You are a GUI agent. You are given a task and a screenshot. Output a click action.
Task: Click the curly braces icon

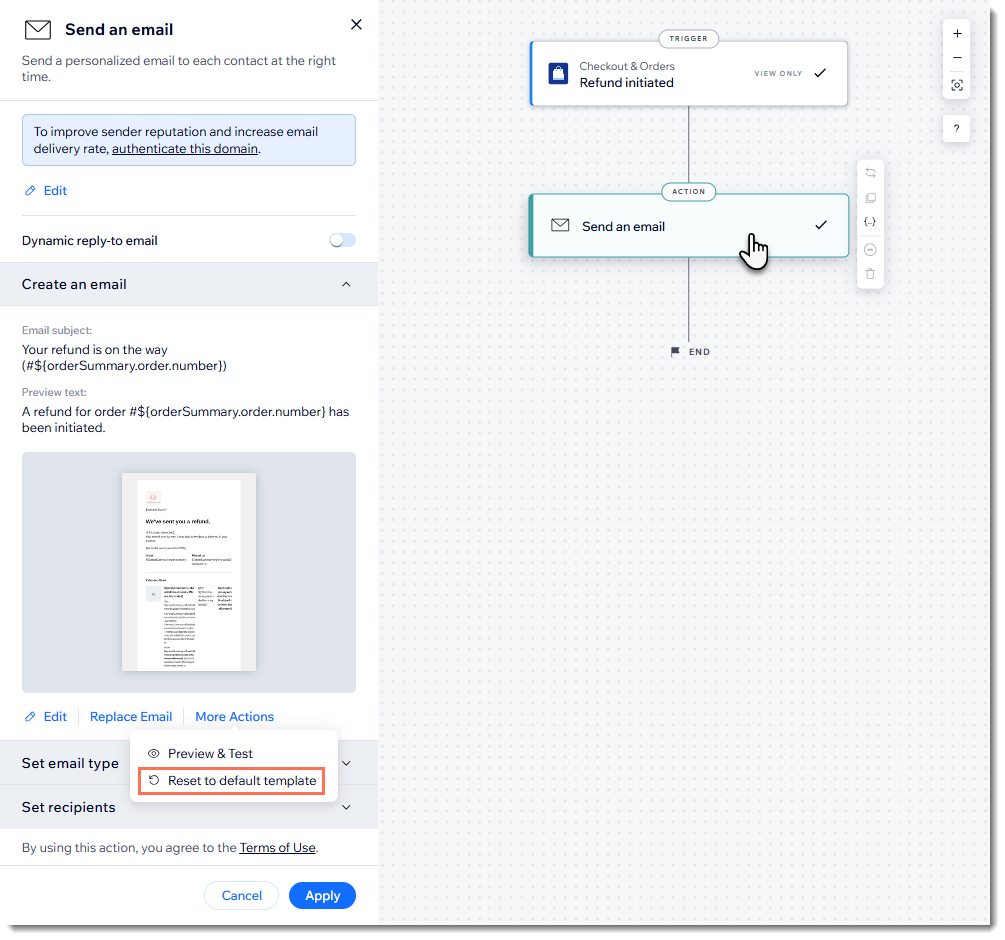(x=870, y=222)
